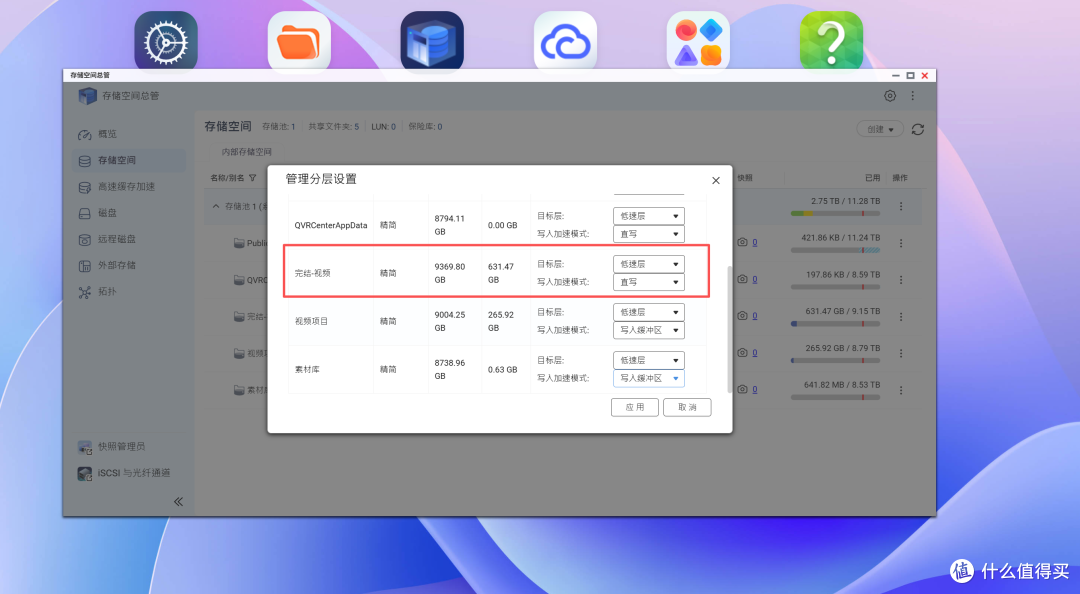Open the colorful App Center desktop icon
The height and width of the screenshot is (594, 1080).
698,41
